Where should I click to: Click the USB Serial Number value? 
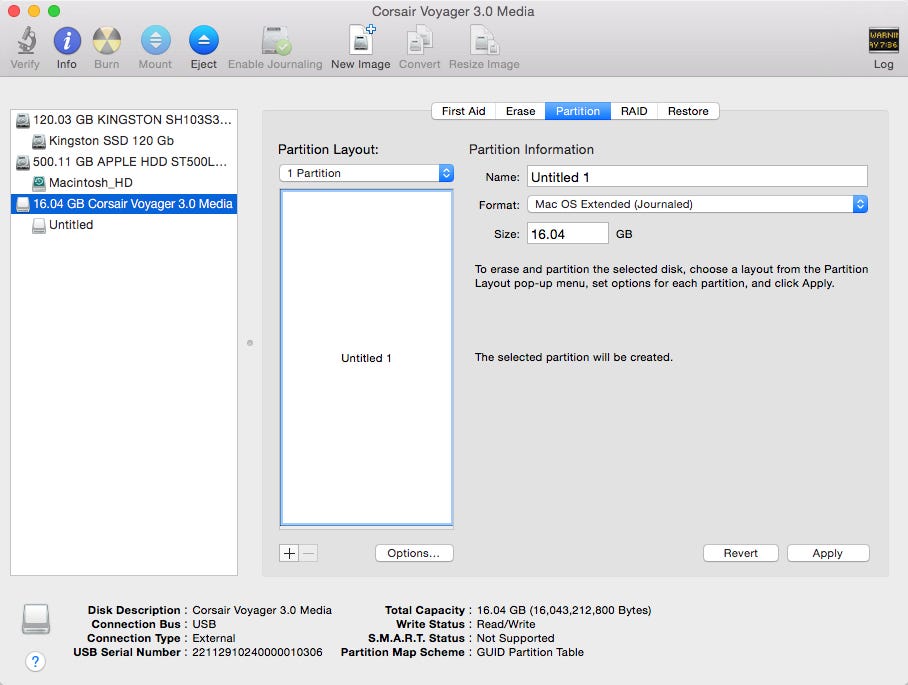(x=257, y=652)
